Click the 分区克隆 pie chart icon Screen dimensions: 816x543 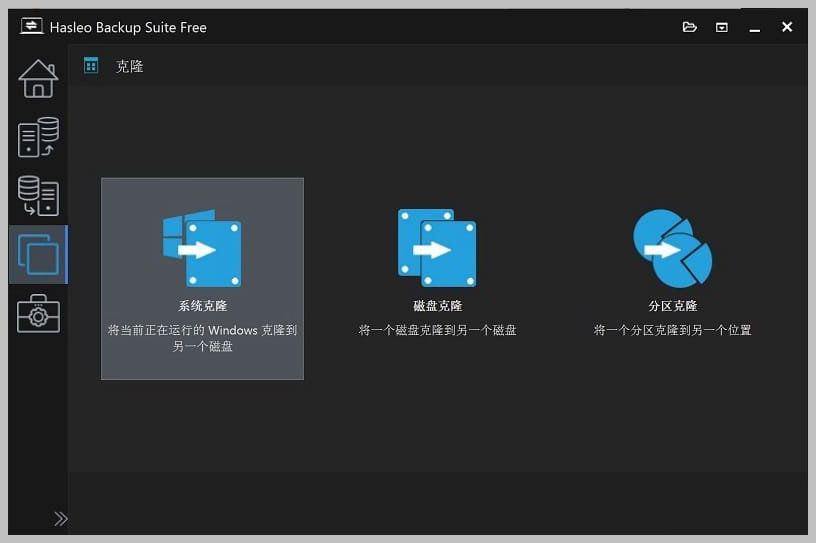[672, 248]
